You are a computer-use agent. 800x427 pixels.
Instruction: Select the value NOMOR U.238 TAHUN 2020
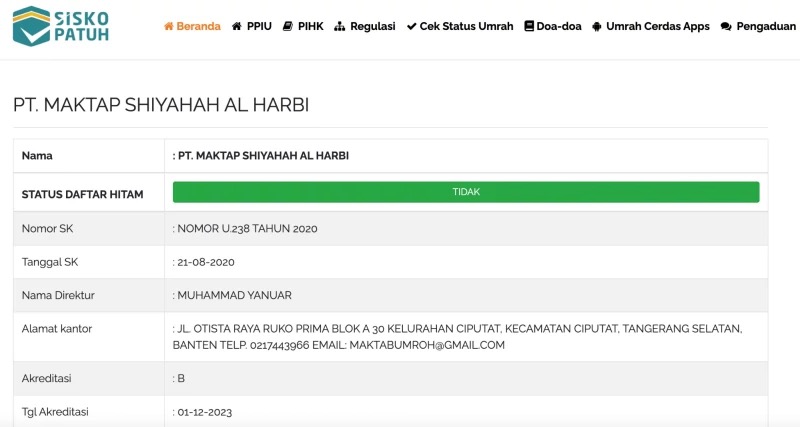coord(247,229)
